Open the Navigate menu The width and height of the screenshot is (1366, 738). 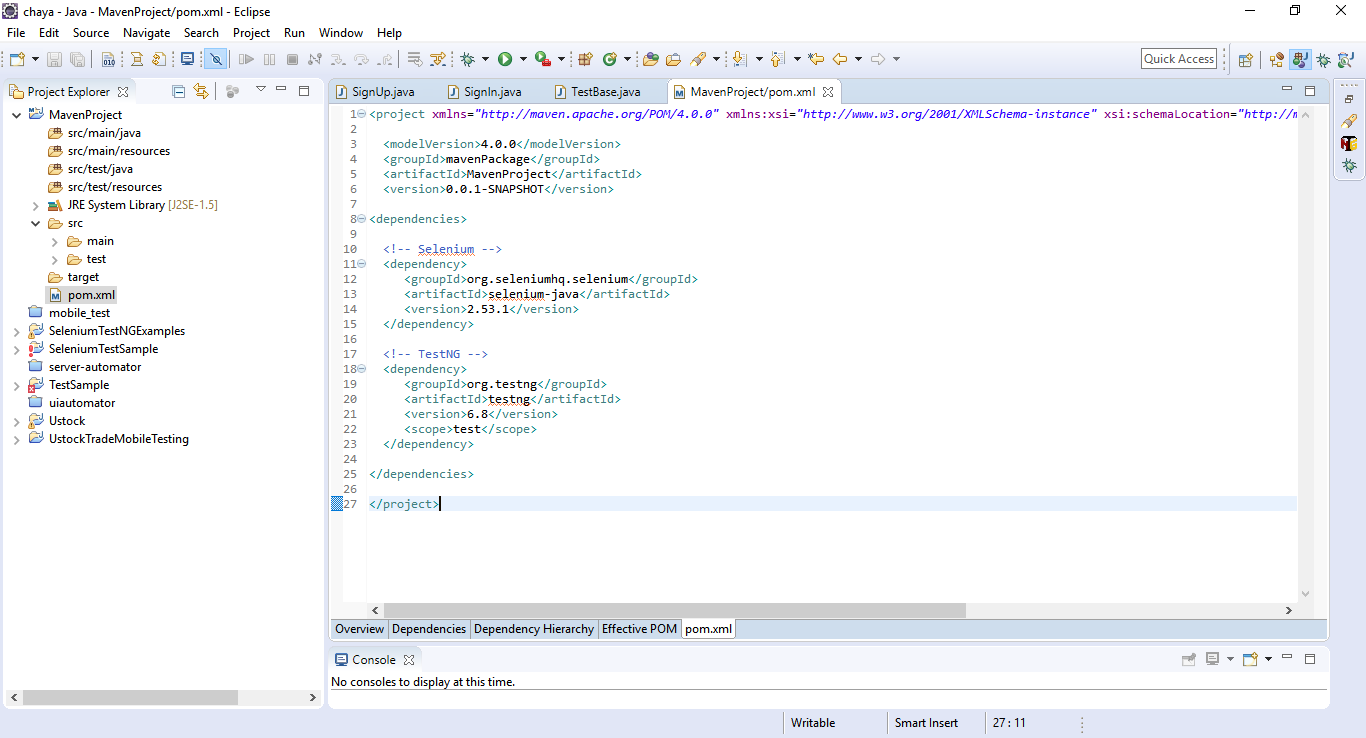[x=146, y=33]
